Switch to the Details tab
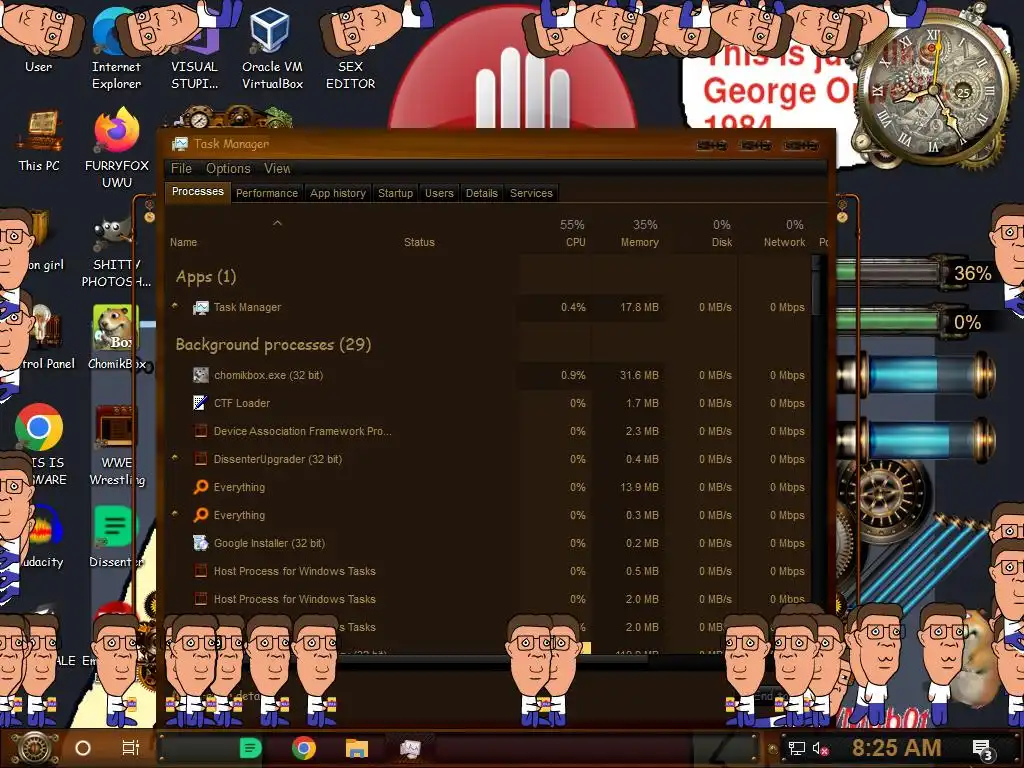The height and width of the screenshot is (768, 1024). (481, 193)
